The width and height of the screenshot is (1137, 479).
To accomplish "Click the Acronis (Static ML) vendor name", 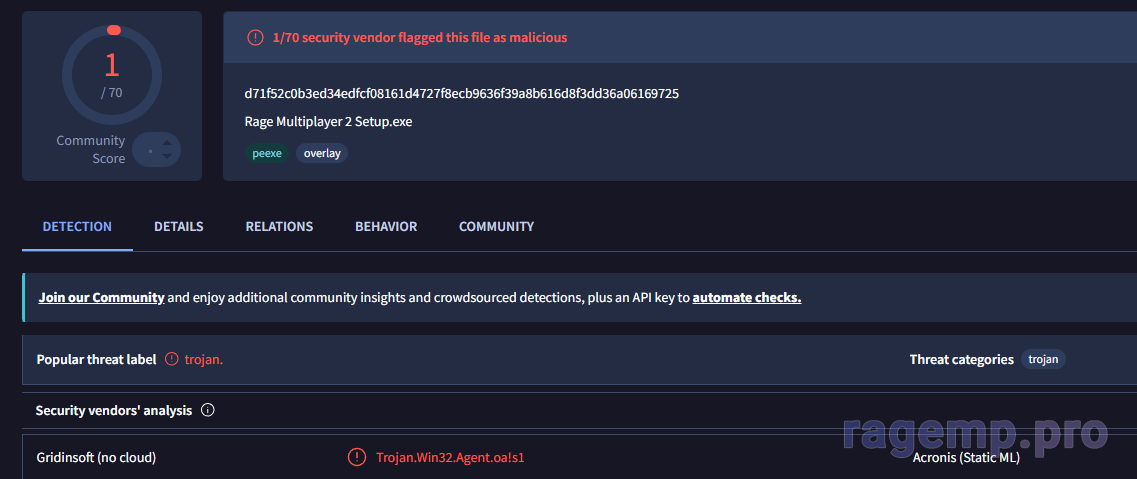I will (x=966, y=458).
